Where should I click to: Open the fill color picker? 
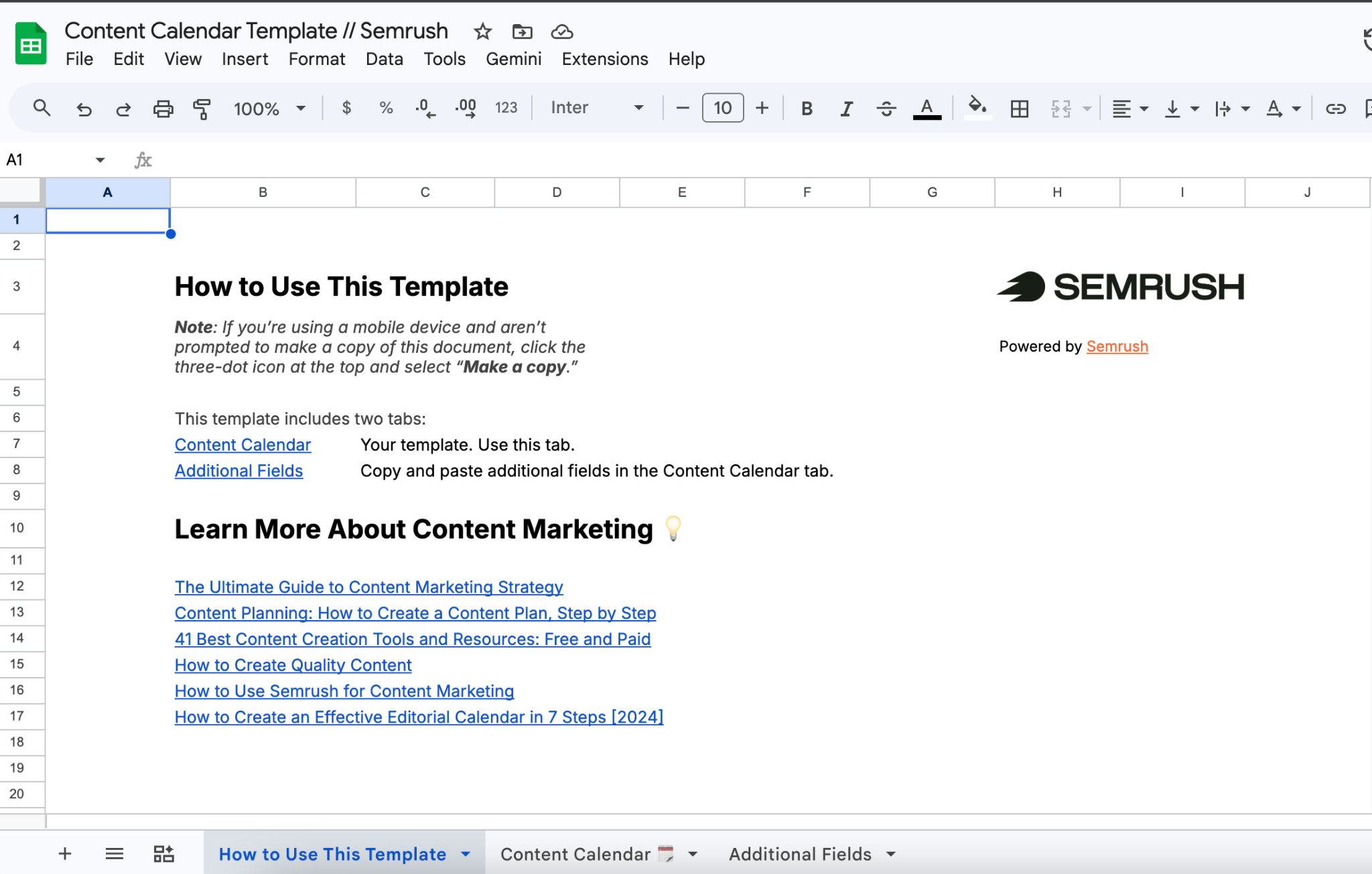click(x=977, y=108)
